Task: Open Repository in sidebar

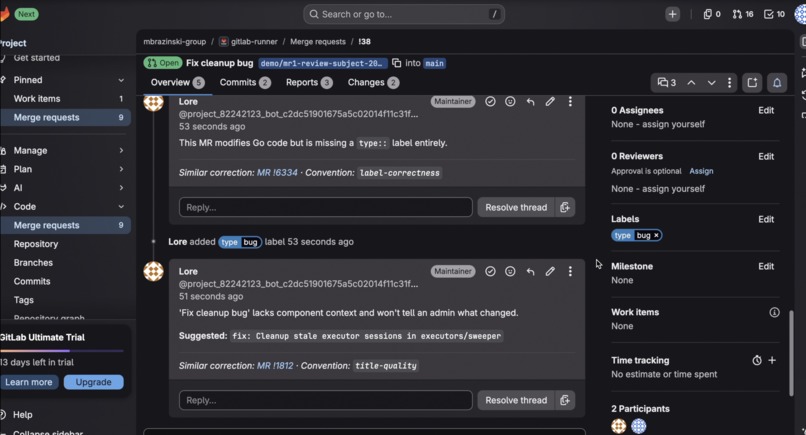Action: pos(65,244)
